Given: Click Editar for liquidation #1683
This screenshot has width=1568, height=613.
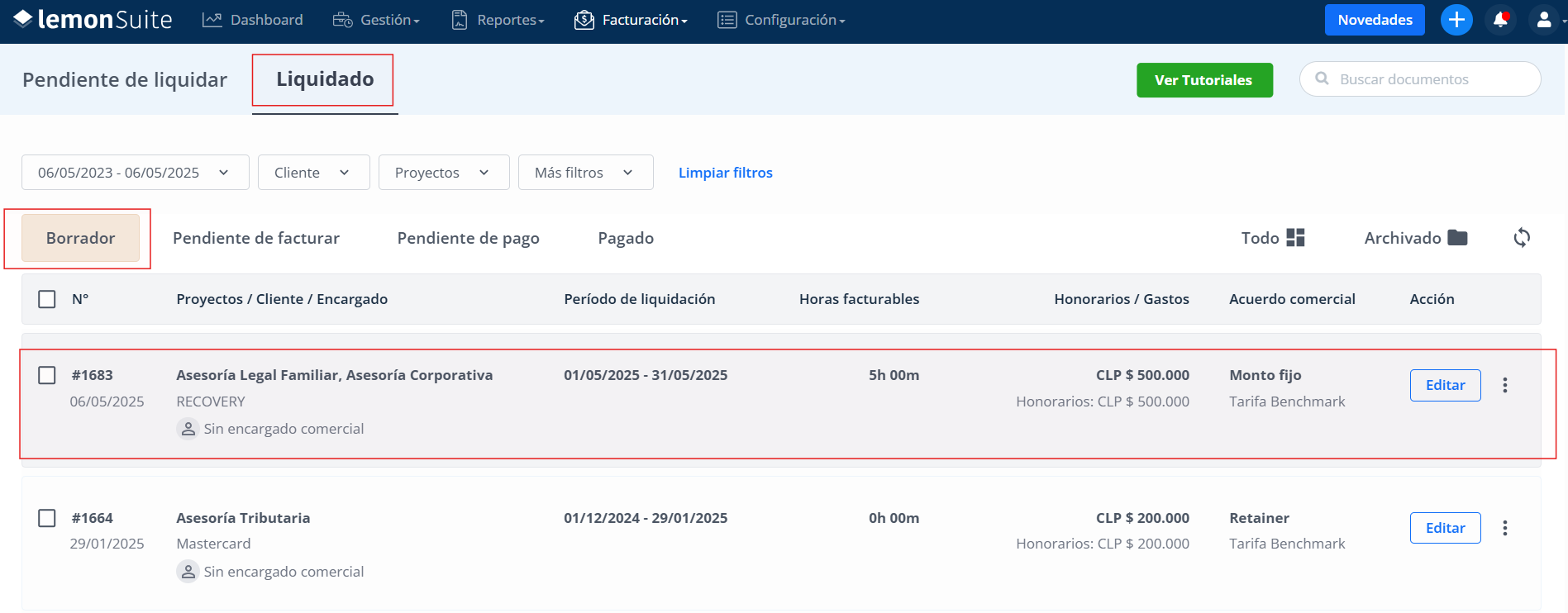Looking at the screenshot, I should coord(1445,385).
